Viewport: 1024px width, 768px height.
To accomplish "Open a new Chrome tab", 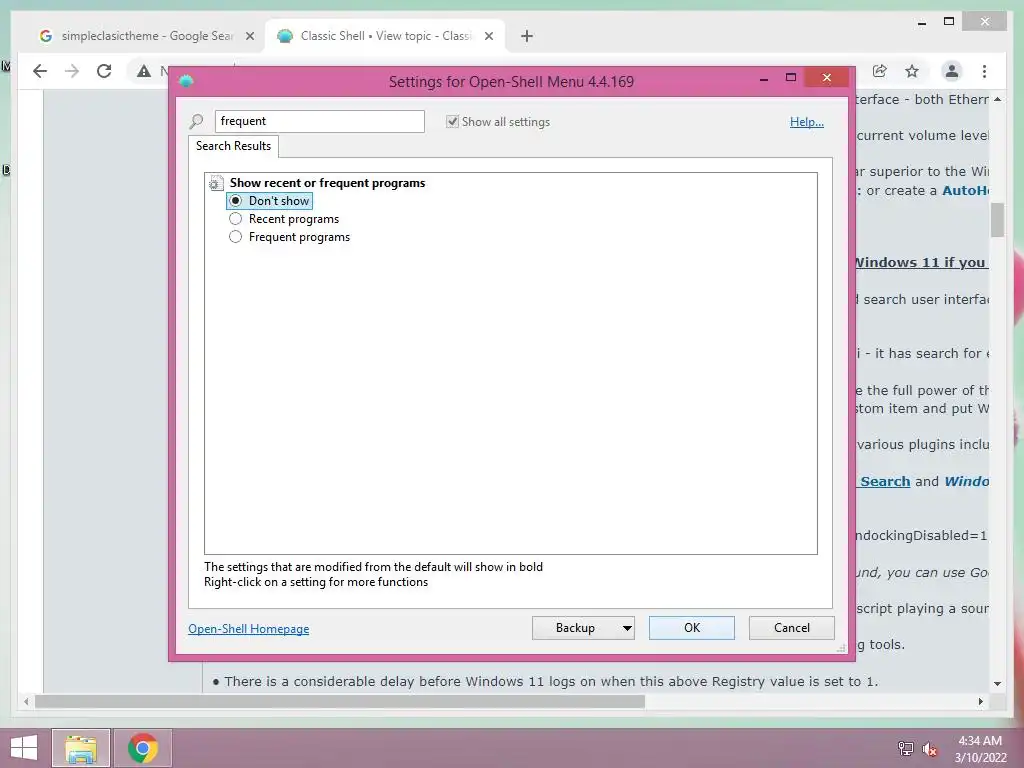I will point(527,37).
